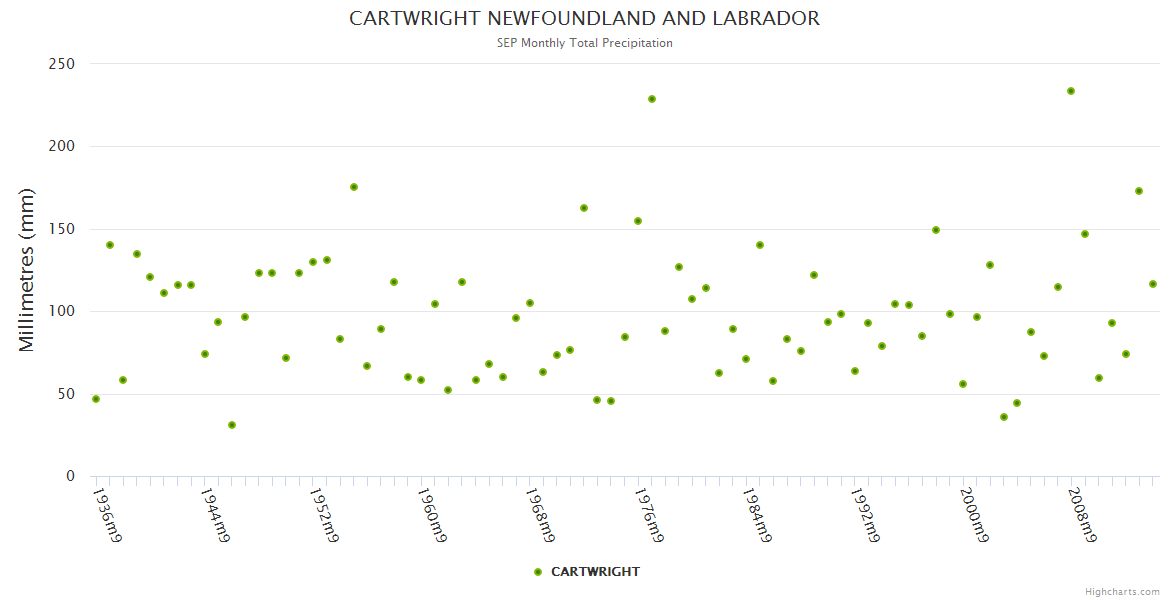Select the data point near 228 mm
The image size is (1170, 600).
click(652, 99)
